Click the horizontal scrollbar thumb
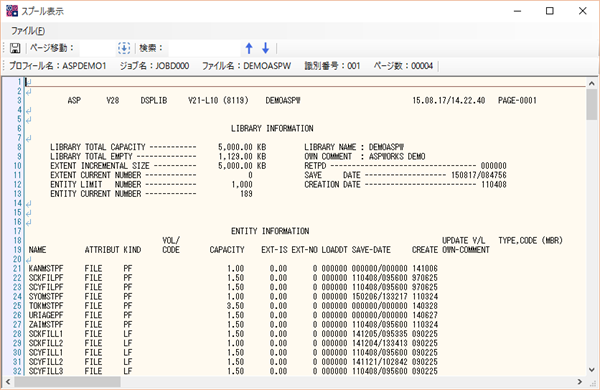Screen dimensions: 600x390 pos(68,382)
